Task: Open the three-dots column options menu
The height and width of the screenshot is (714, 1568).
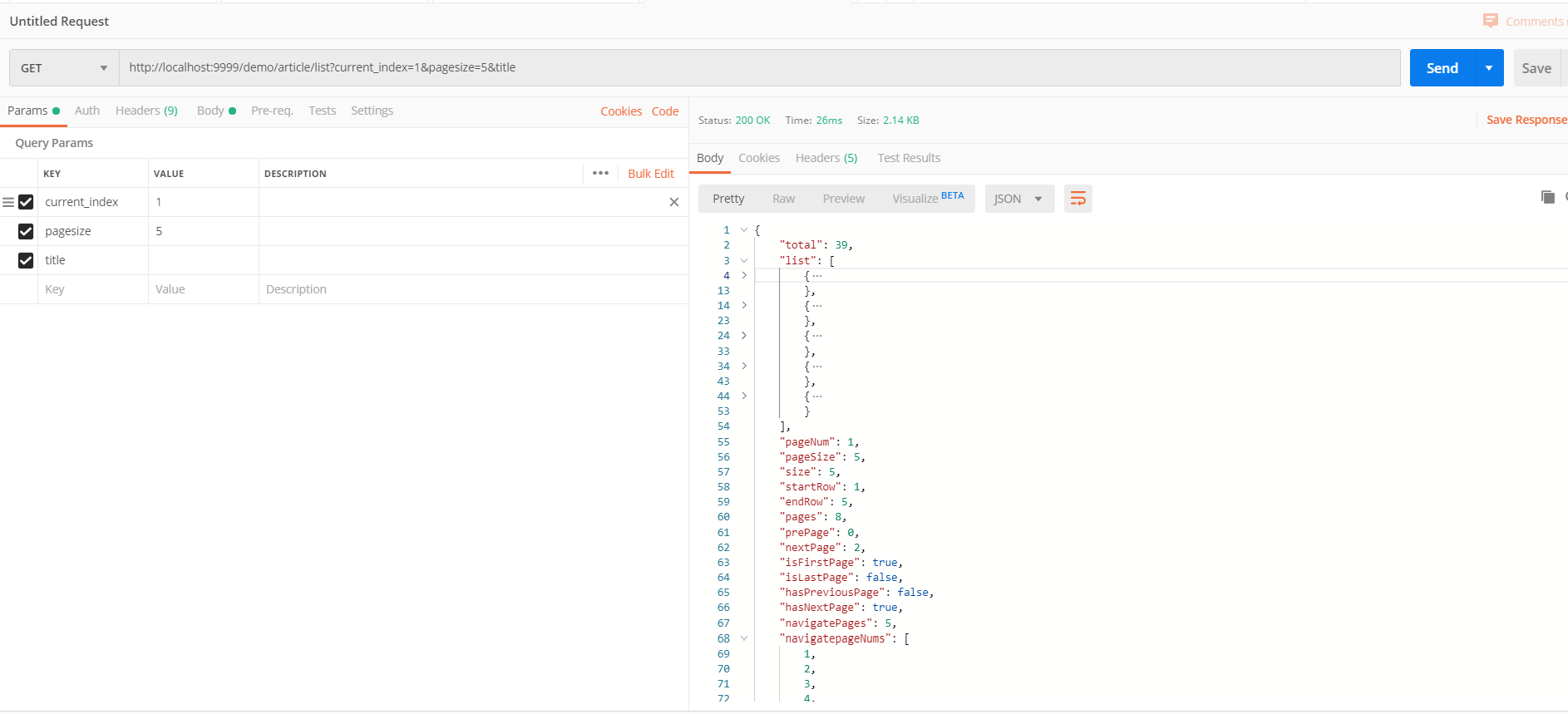Action: coord(601,173)
